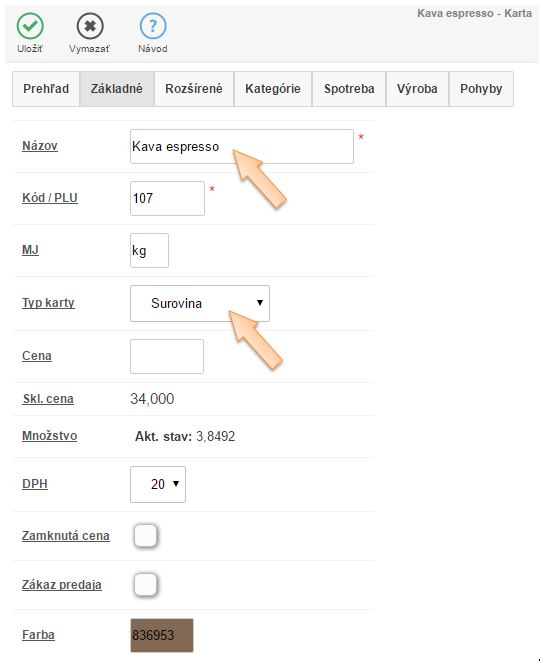Go to the Kategórie tab
The height and width of the screenshot is (661, 540).
point(273,89)
